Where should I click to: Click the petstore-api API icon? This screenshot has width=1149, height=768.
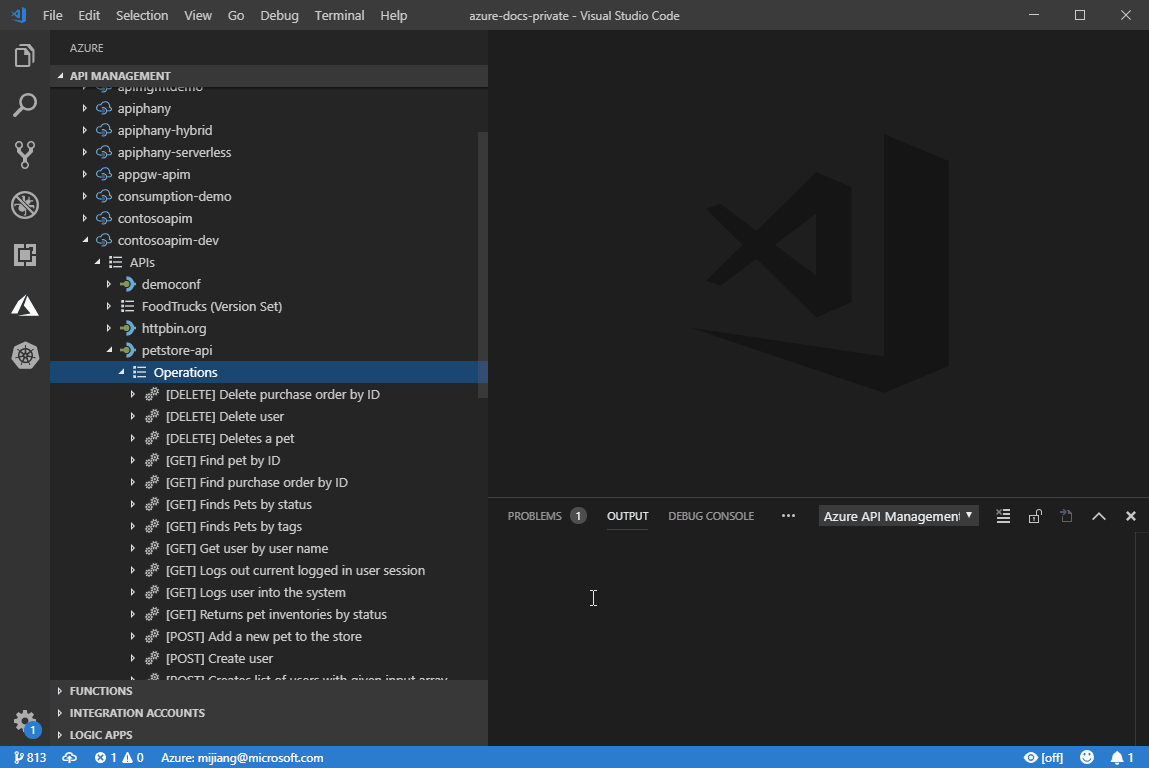pyautogui.click(x=128, y=350)
